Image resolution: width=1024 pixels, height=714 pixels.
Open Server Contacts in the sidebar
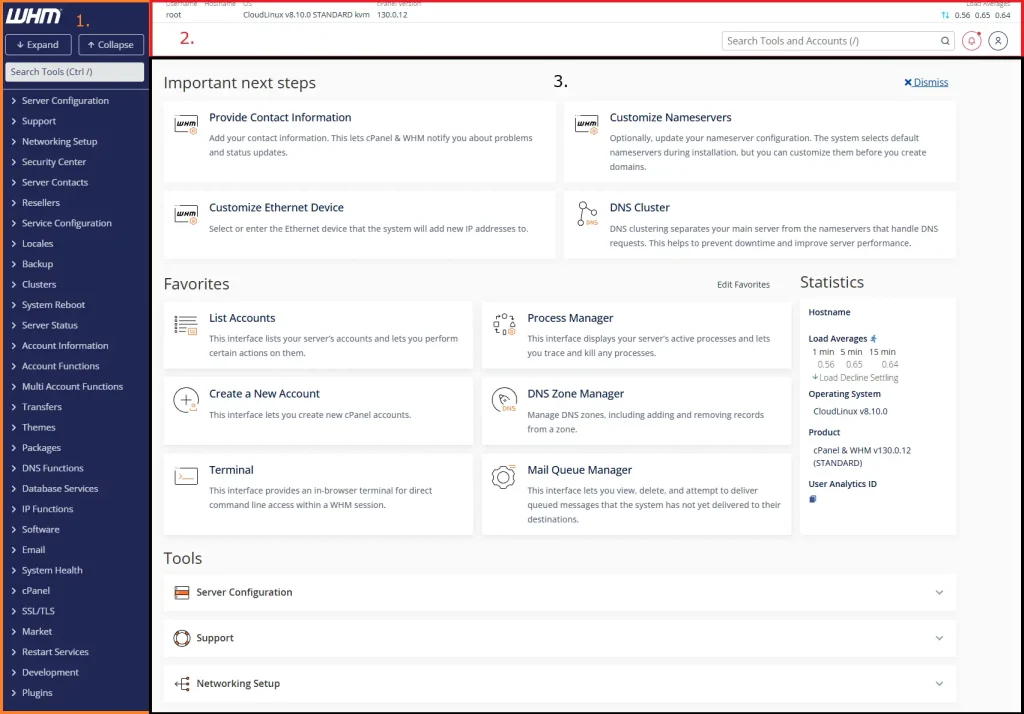pyautogui.click(x=55, y=183)
